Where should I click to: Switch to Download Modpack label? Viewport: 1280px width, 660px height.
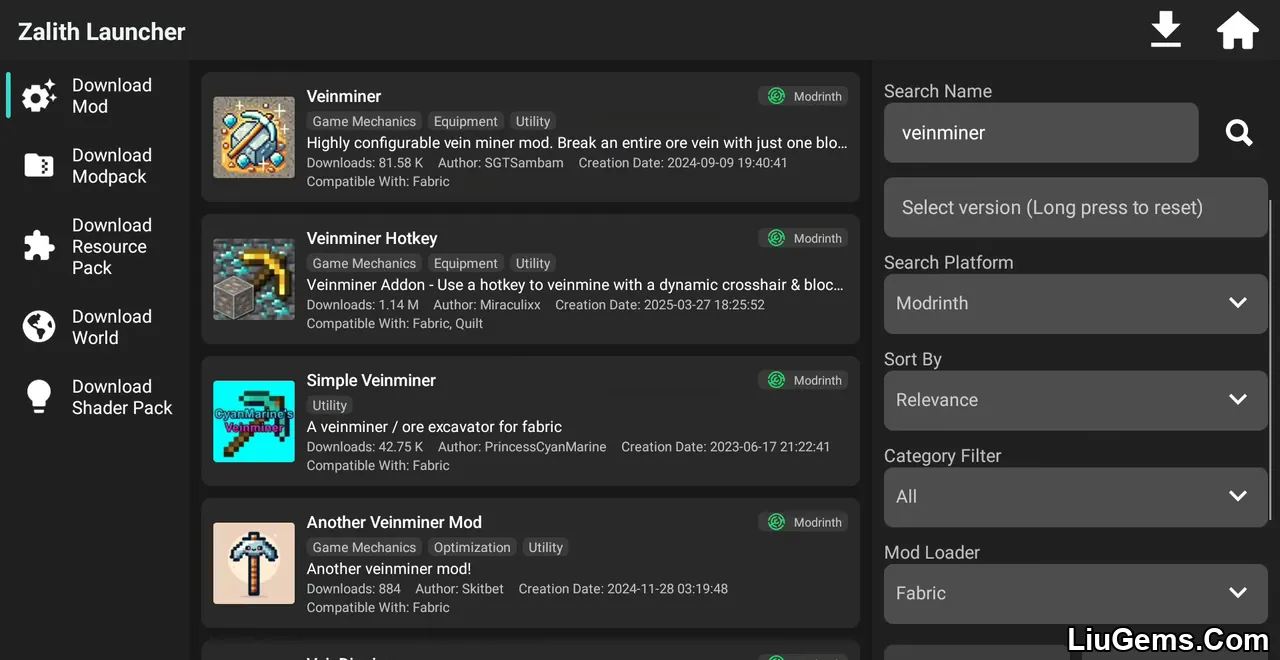tap(112, 166)
